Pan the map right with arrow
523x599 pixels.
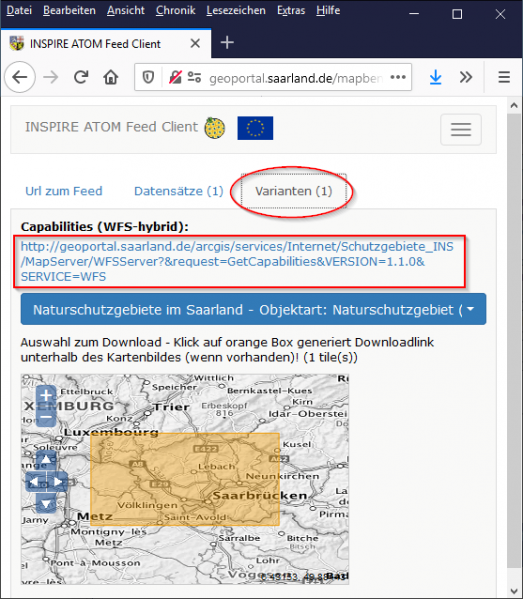[57, 481]
